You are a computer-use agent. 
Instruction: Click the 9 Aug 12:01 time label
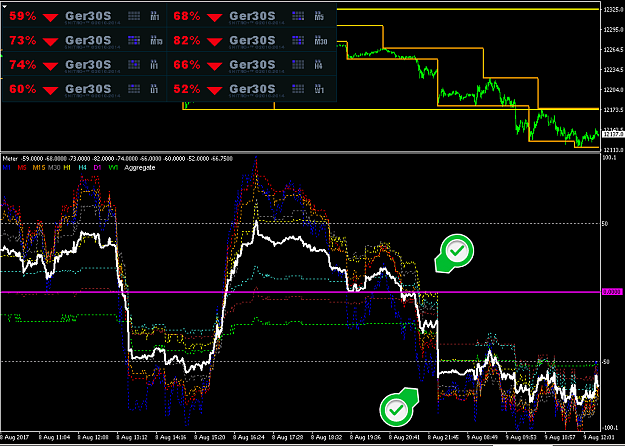pyautogui.click(x=600, y=438)
